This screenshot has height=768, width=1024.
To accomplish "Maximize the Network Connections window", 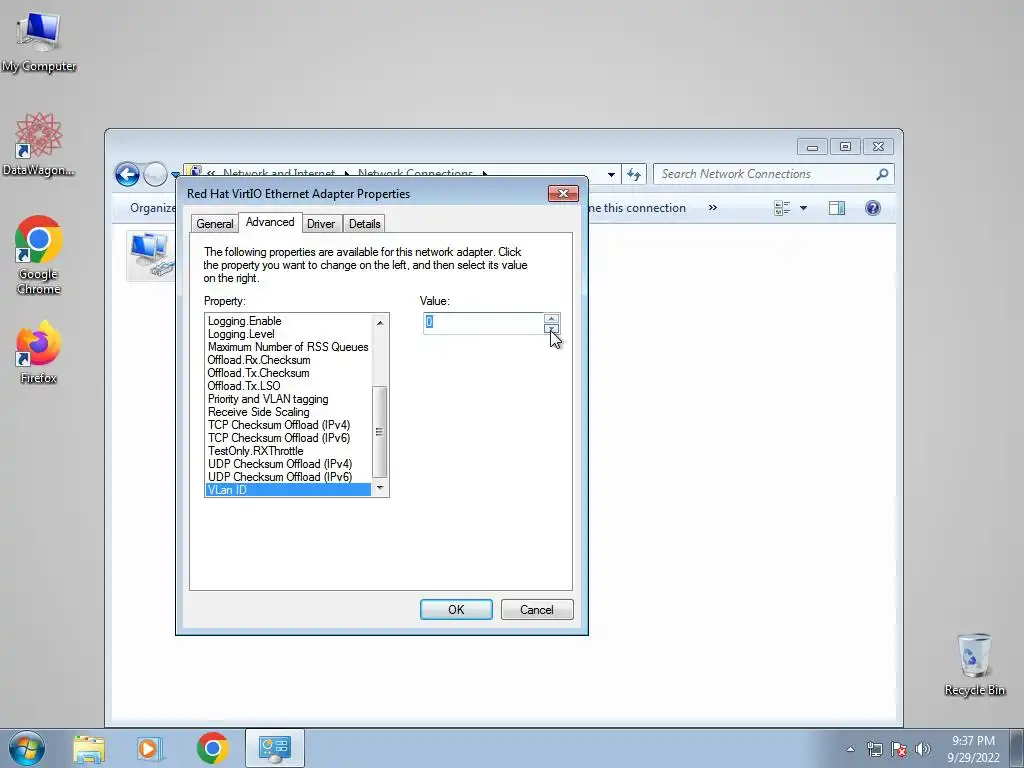I will click(x=844, y=146).
